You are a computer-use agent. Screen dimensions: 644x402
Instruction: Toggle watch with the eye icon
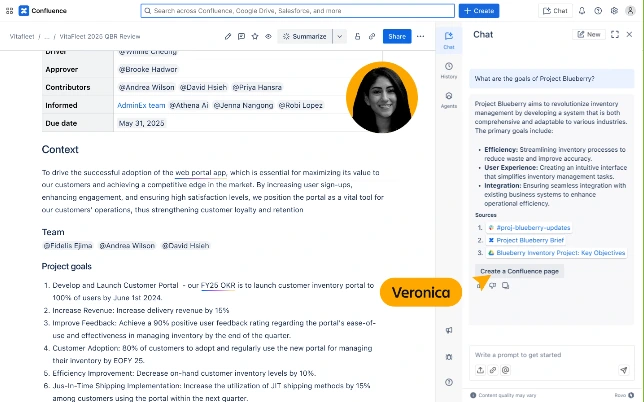click(x=268, y=37)
